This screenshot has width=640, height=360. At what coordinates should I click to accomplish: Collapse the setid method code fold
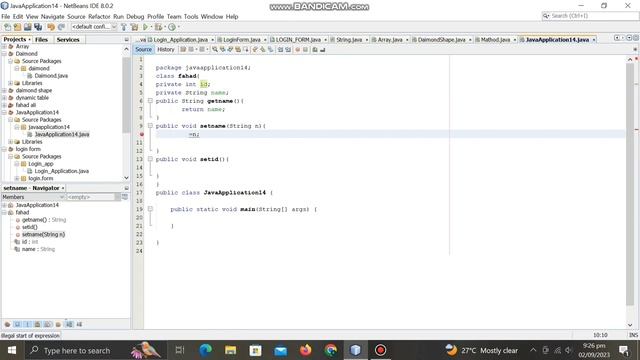150,159
